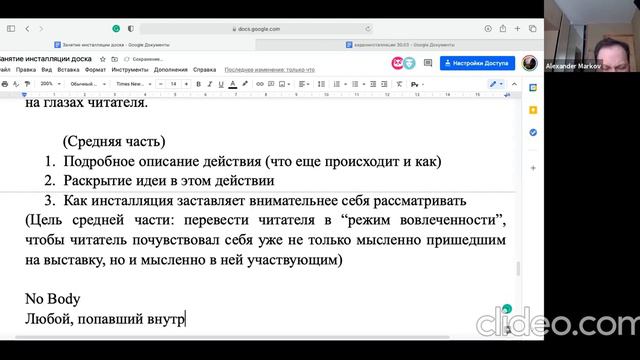
Task: Open the Последнее изменение link
Action: pyautogui.click(x=269, y=70)
